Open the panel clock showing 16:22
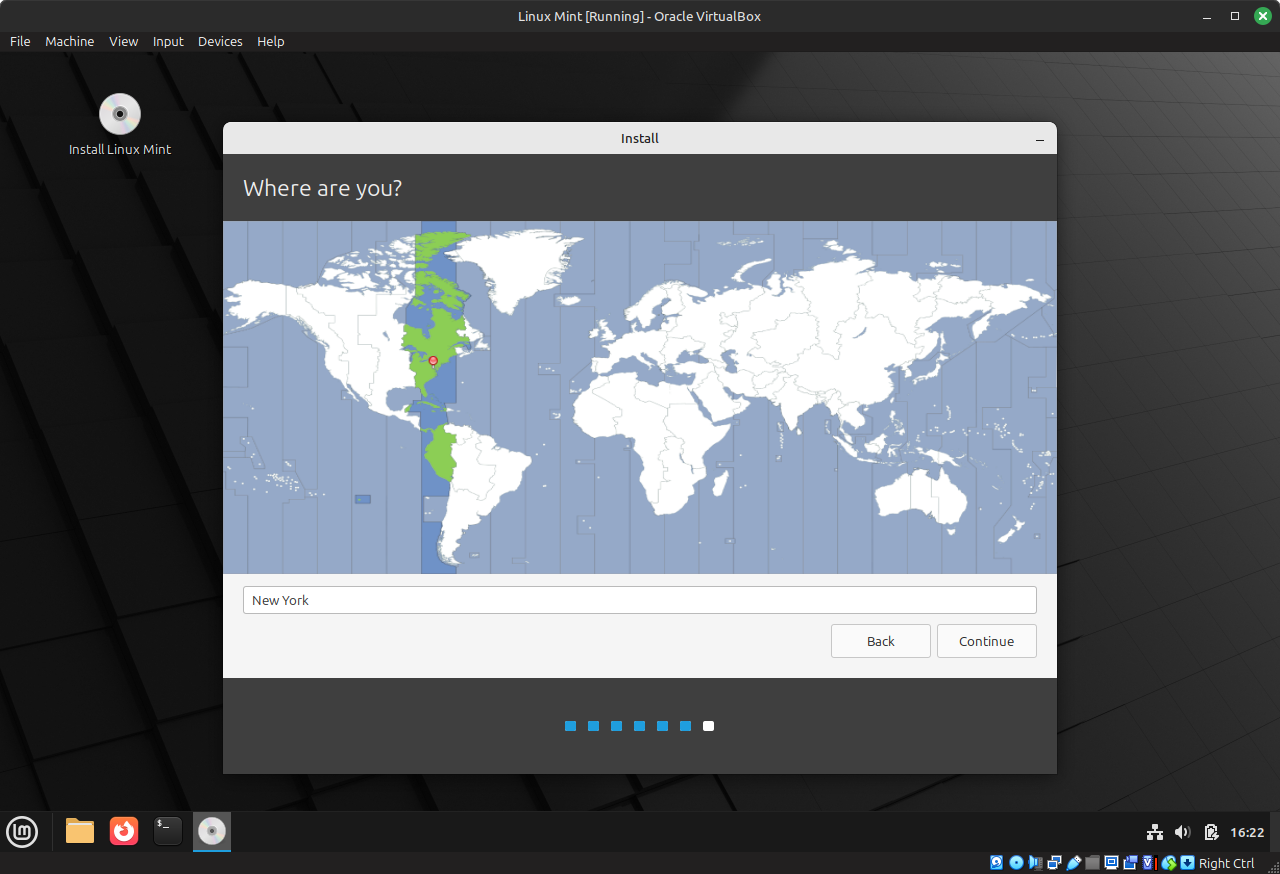Image resolution: width=1280 pixels, height=874 pixels. (x=1247, y=832)
